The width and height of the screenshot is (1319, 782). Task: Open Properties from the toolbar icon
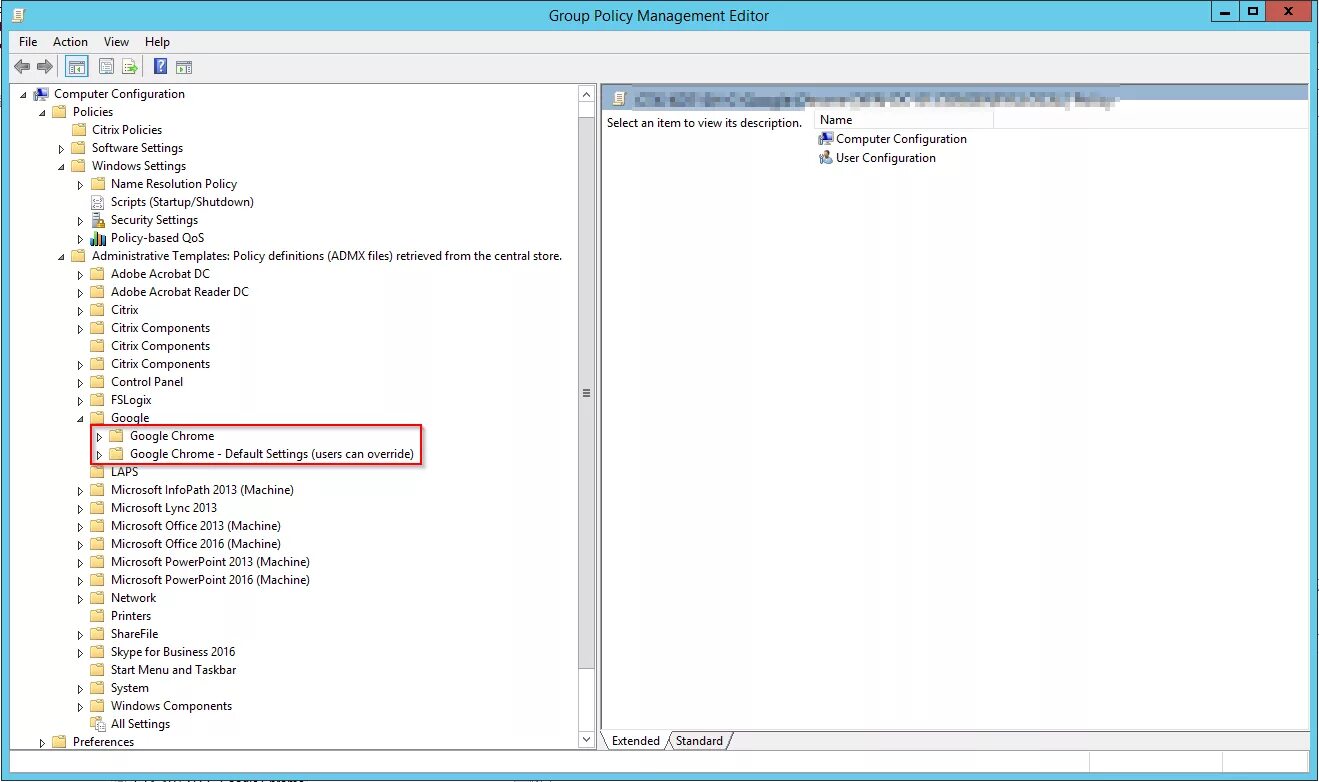106,67
